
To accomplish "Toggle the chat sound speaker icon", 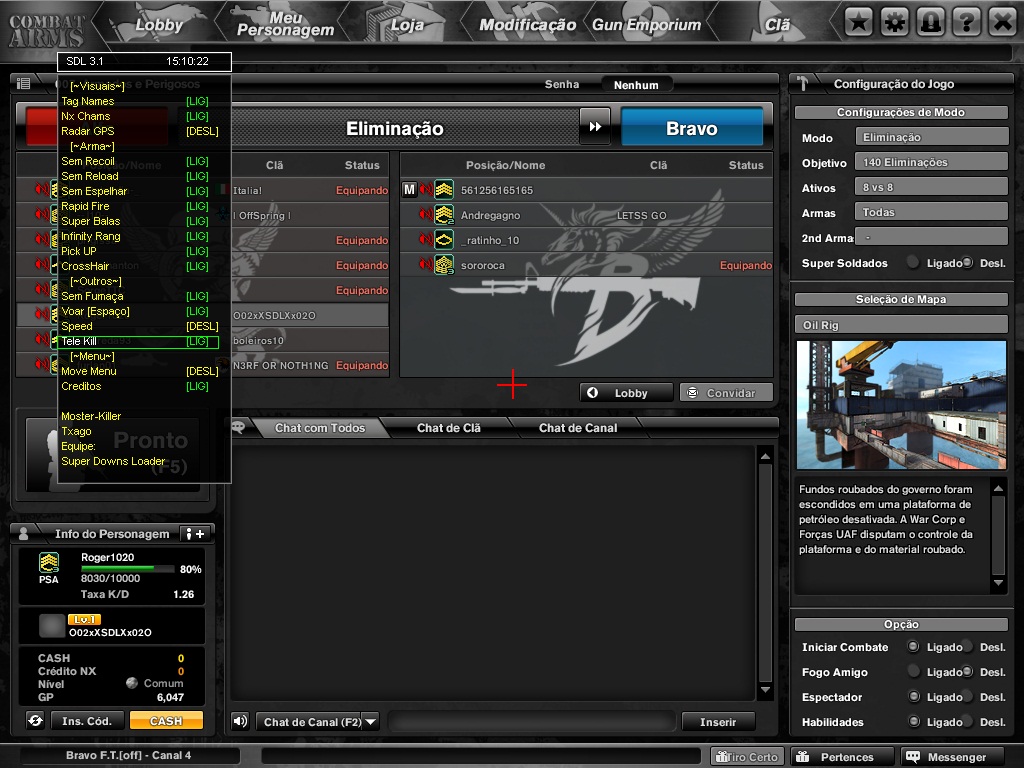I will point(240,721).
